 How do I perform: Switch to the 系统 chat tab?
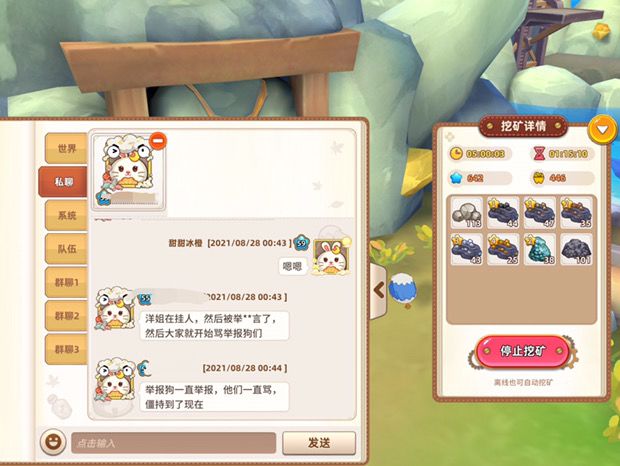pyautogui.click(x=66, y=215)
